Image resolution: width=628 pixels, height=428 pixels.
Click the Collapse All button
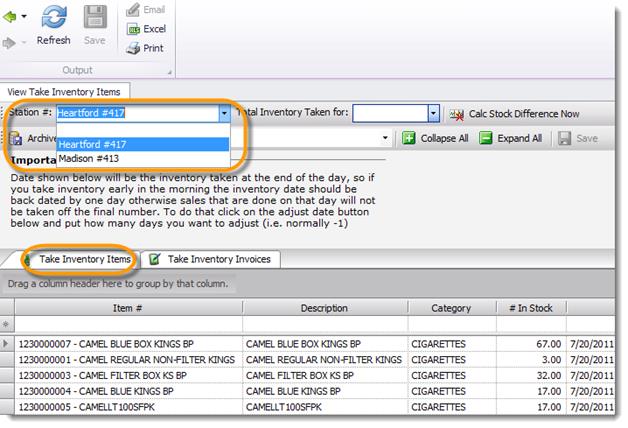pyautogui.click(x=434, y=139)
